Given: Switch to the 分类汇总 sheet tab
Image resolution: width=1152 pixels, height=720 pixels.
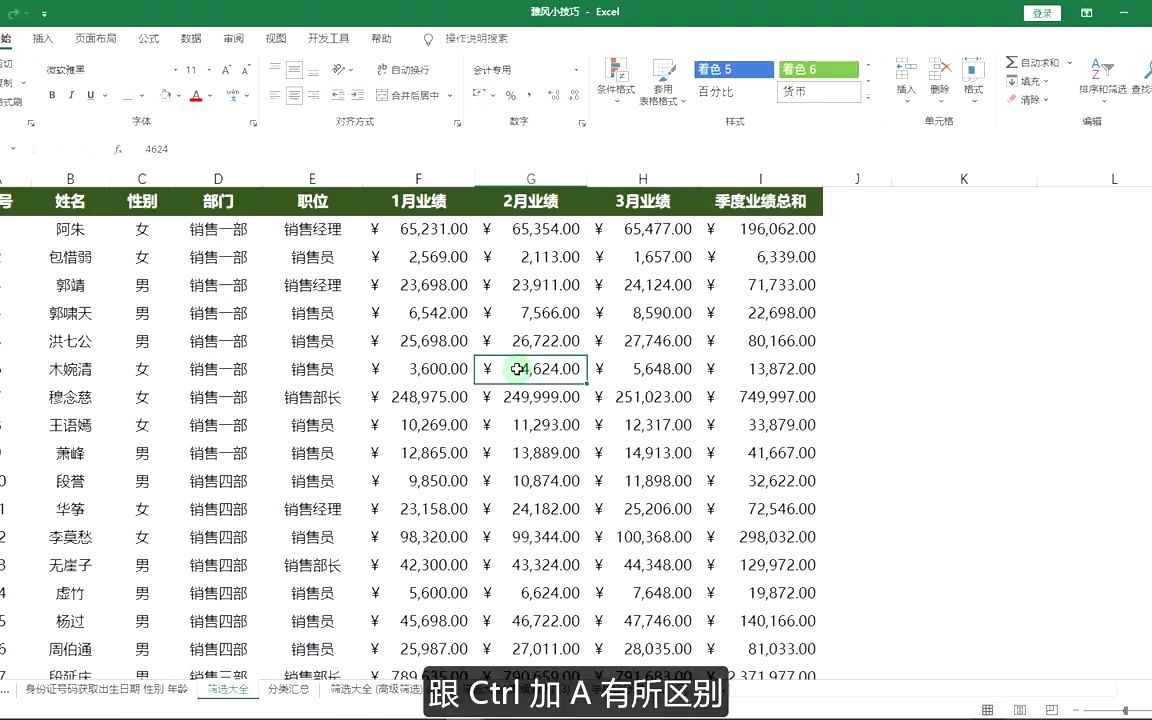Looking at the screenshot, I should tap(288, 689).
